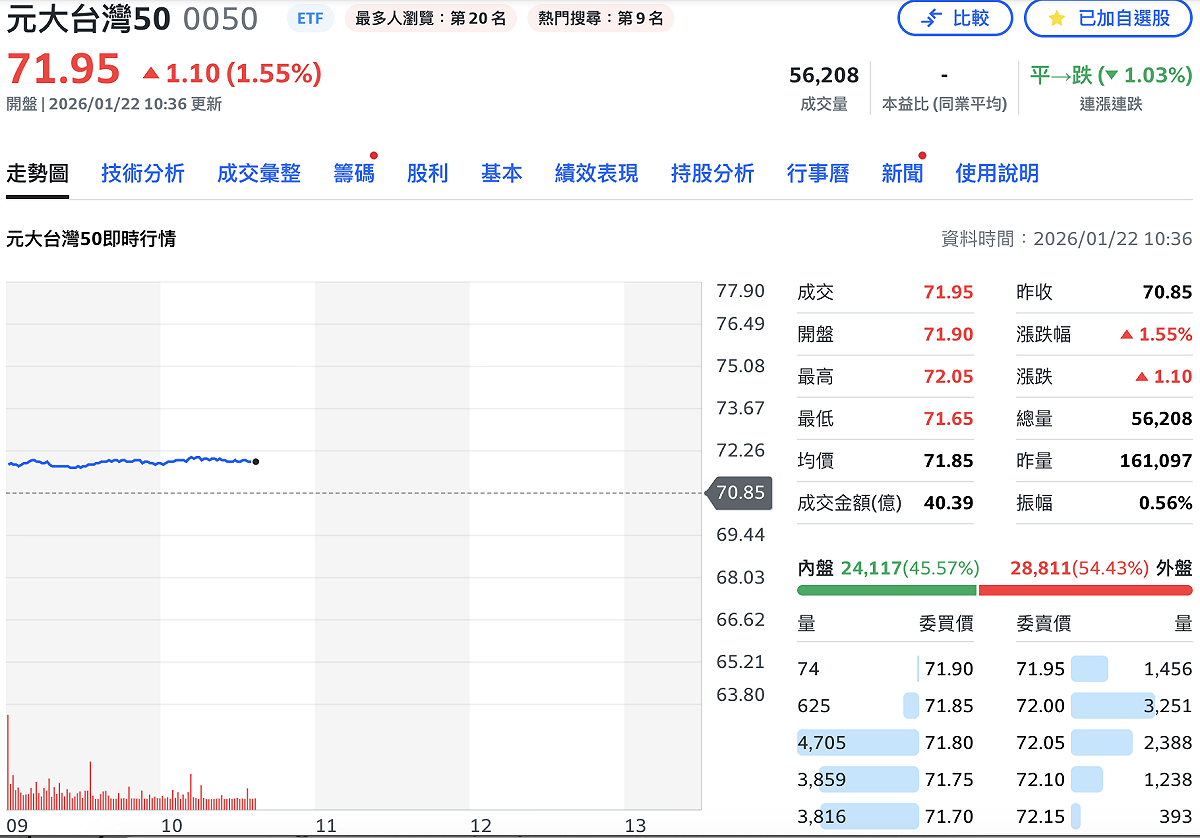
Task: Switch to the 行事曆 tab
Action: coord(818,173)
